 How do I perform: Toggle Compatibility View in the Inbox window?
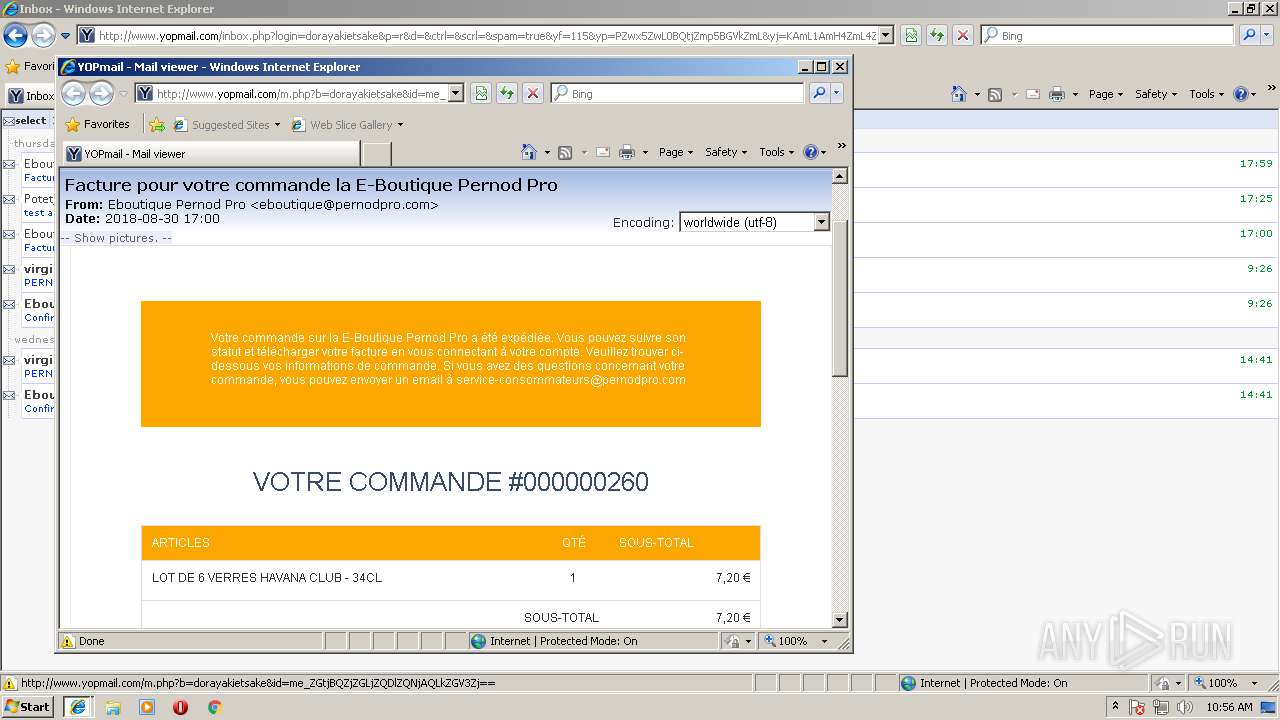click(x=911, y=35)
